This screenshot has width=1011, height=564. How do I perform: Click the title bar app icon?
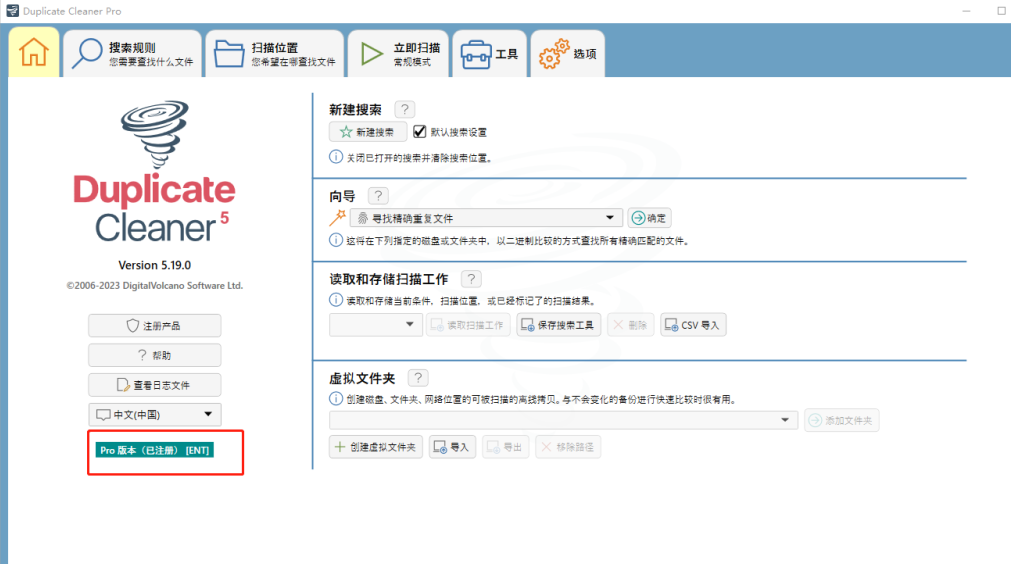(x=12, y=11)
